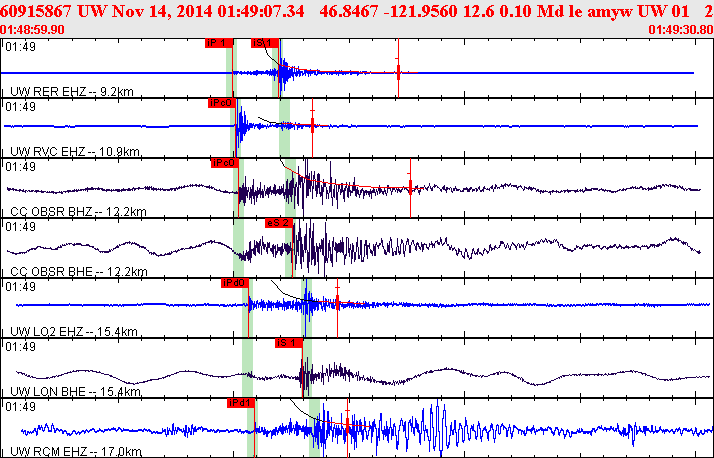
Task: Click the coda end marker on OBSR BHZ trace
Action: click(410, 188)
